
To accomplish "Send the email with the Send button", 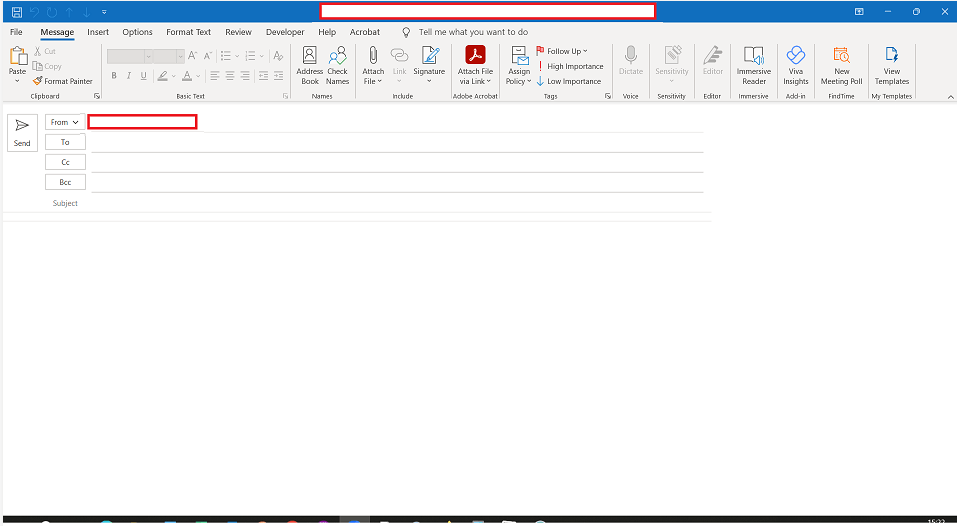I will click(22, 132).
